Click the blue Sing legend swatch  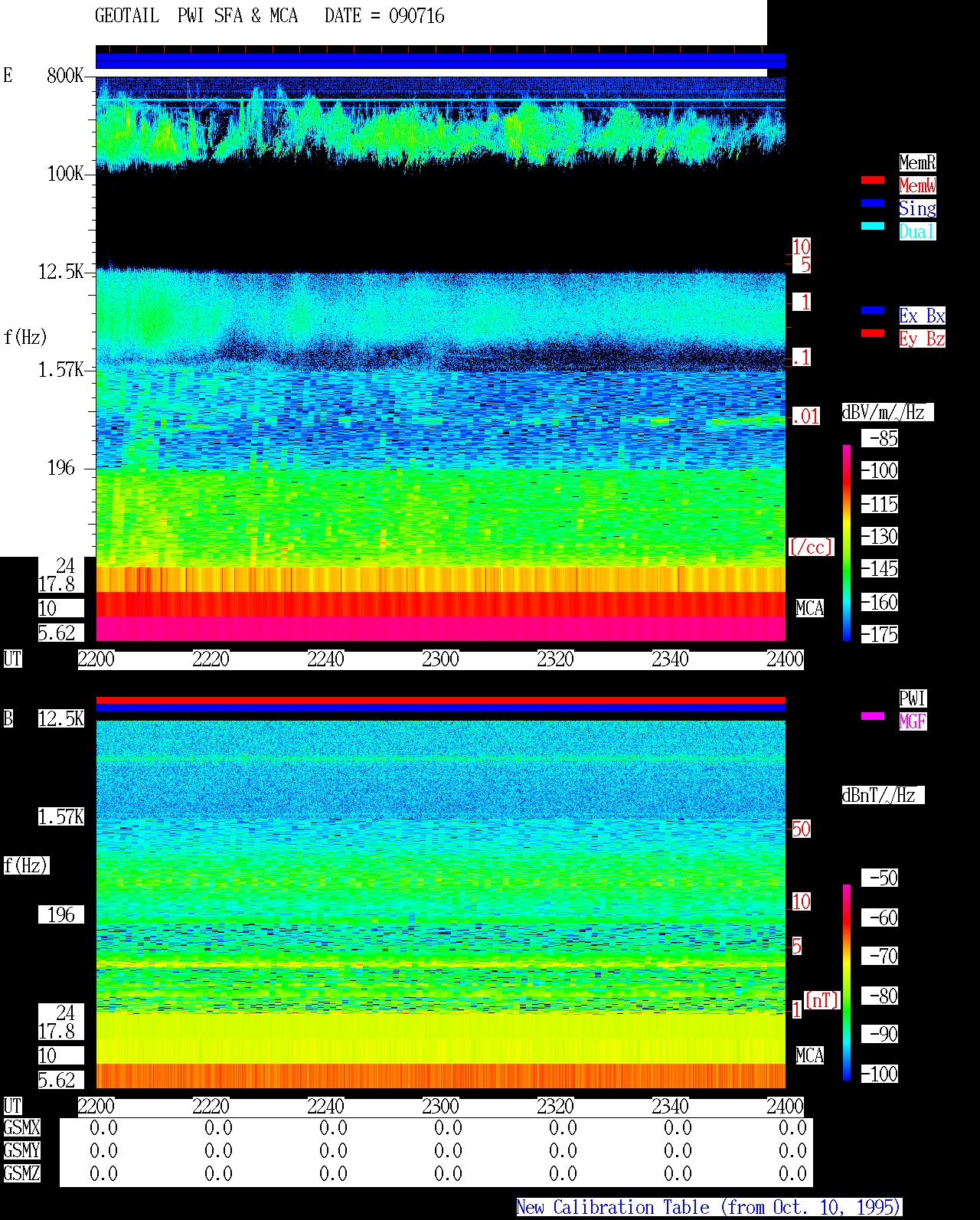tap(873, 203)
